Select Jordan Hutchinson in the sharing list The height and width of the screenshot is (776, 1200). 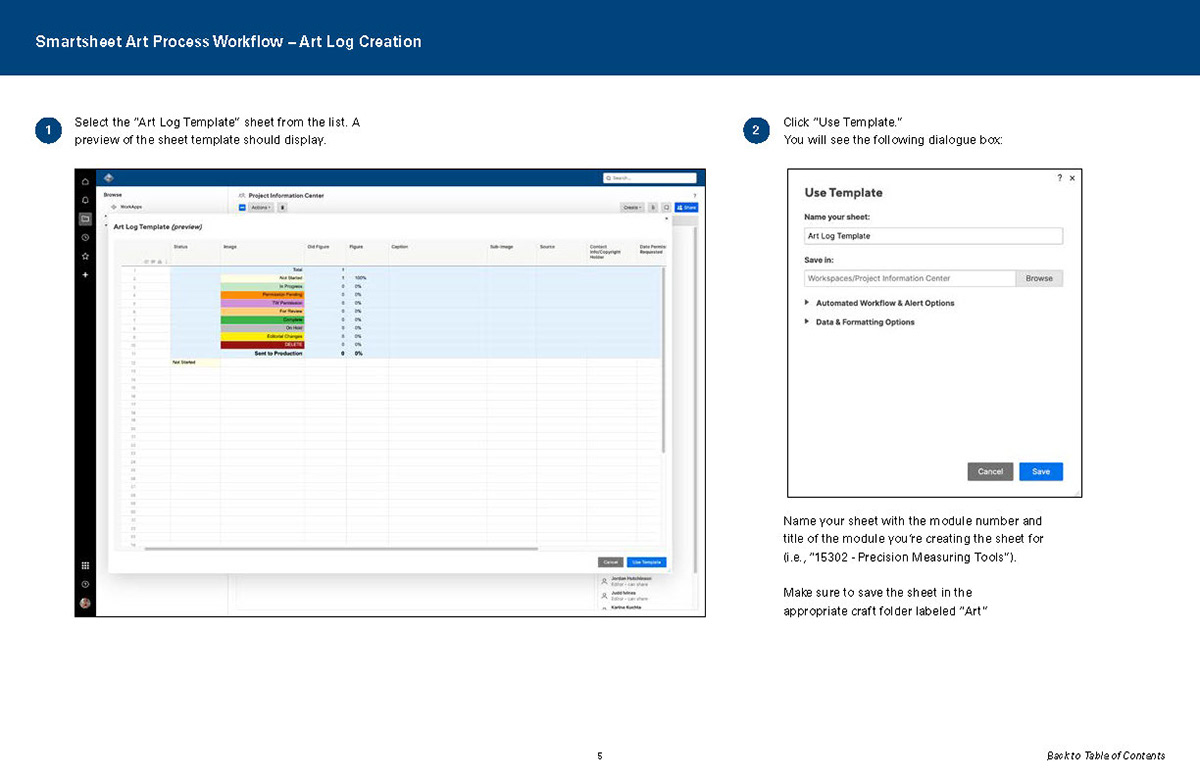[x=631, y=580]
